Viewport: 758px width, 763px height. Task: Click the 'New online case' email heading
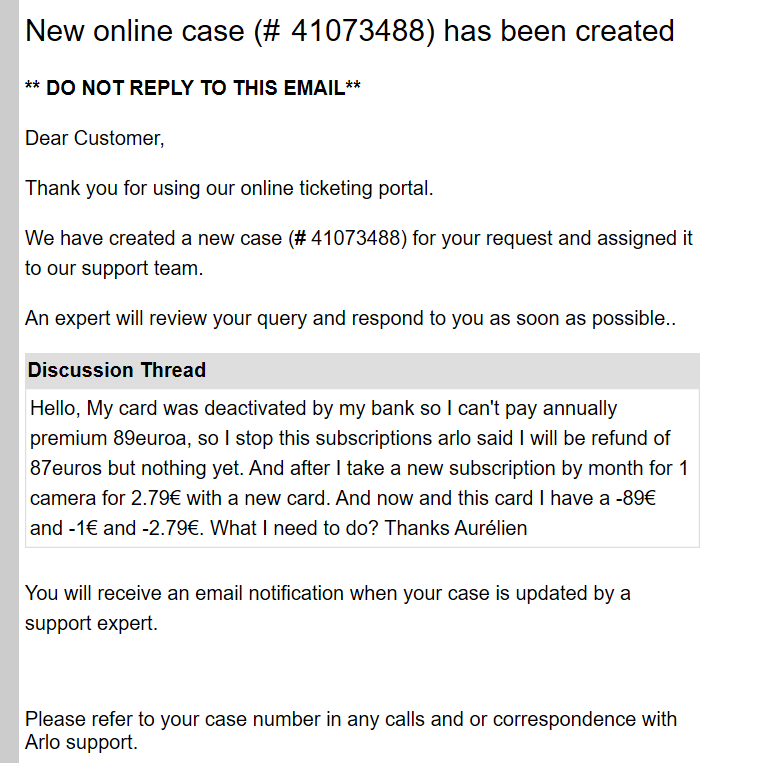click(x=349, y=31)
